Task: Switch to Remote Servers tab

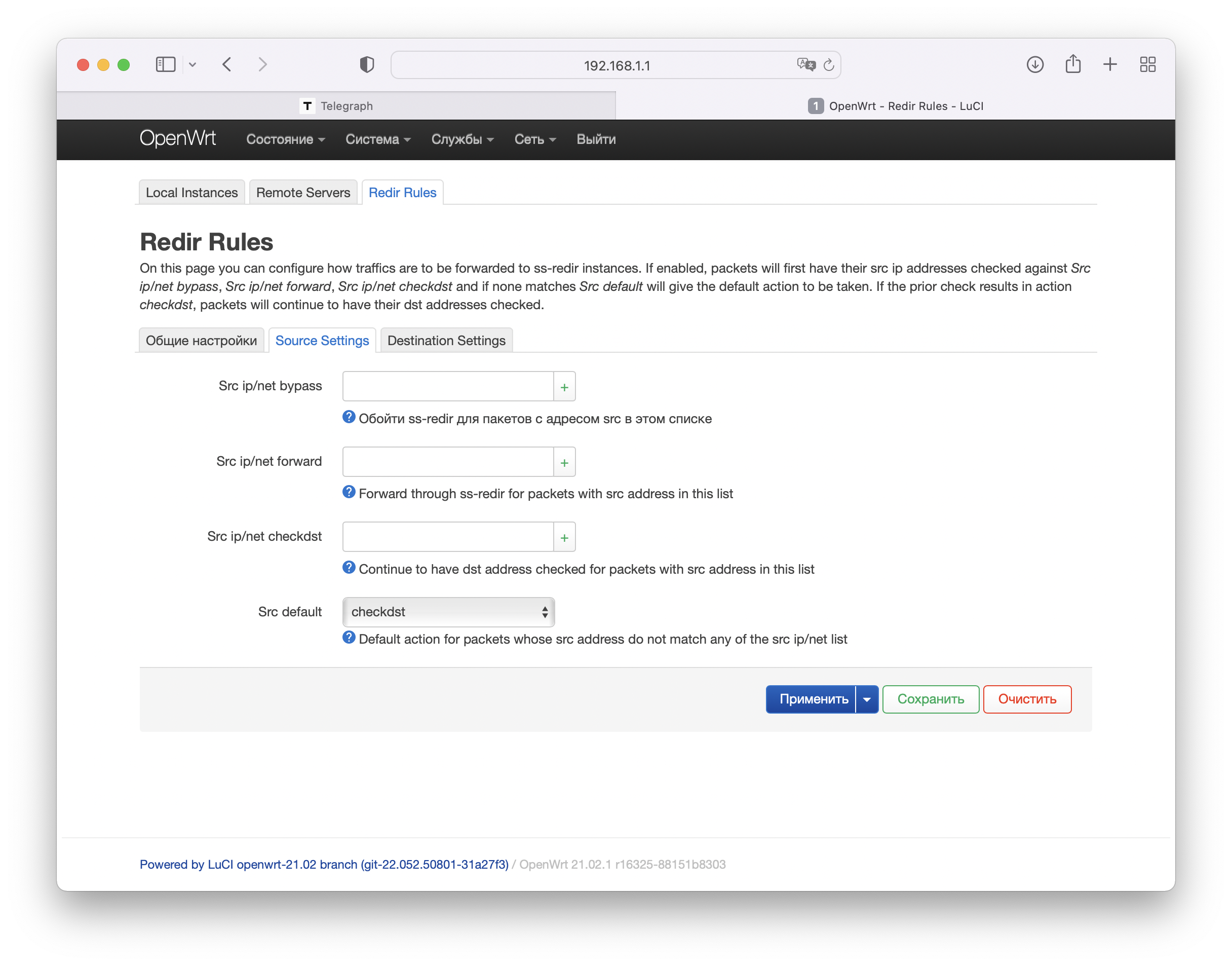Action: click(x=303, y=193)
